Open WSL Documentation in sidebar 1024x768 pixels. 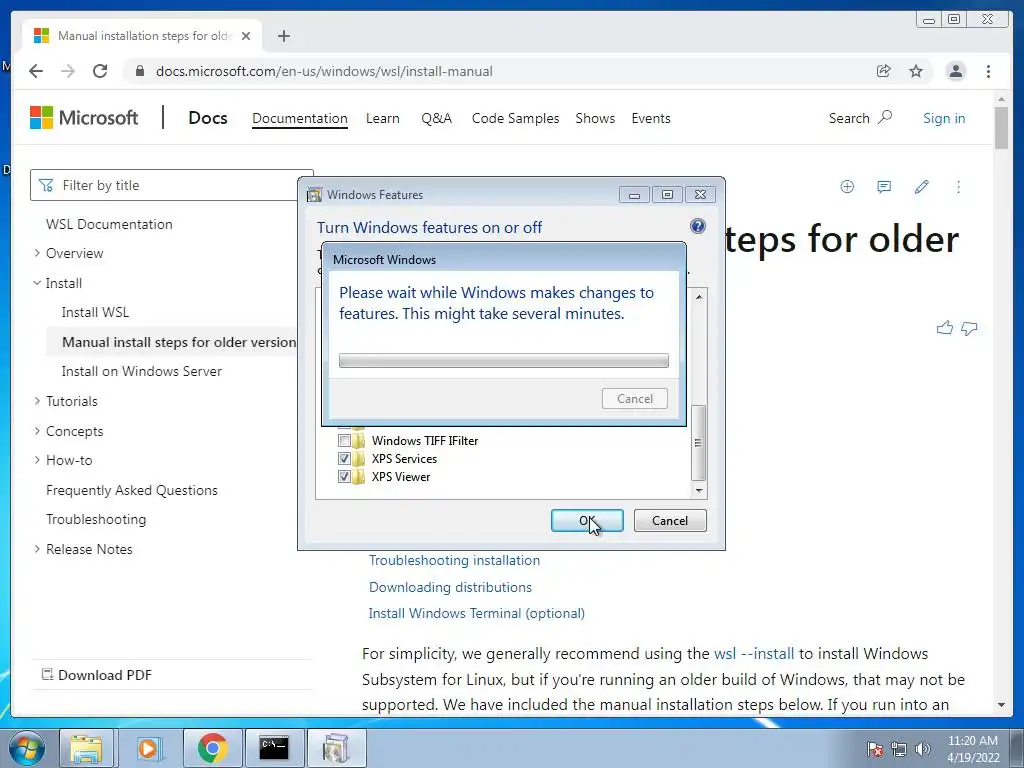109,224
